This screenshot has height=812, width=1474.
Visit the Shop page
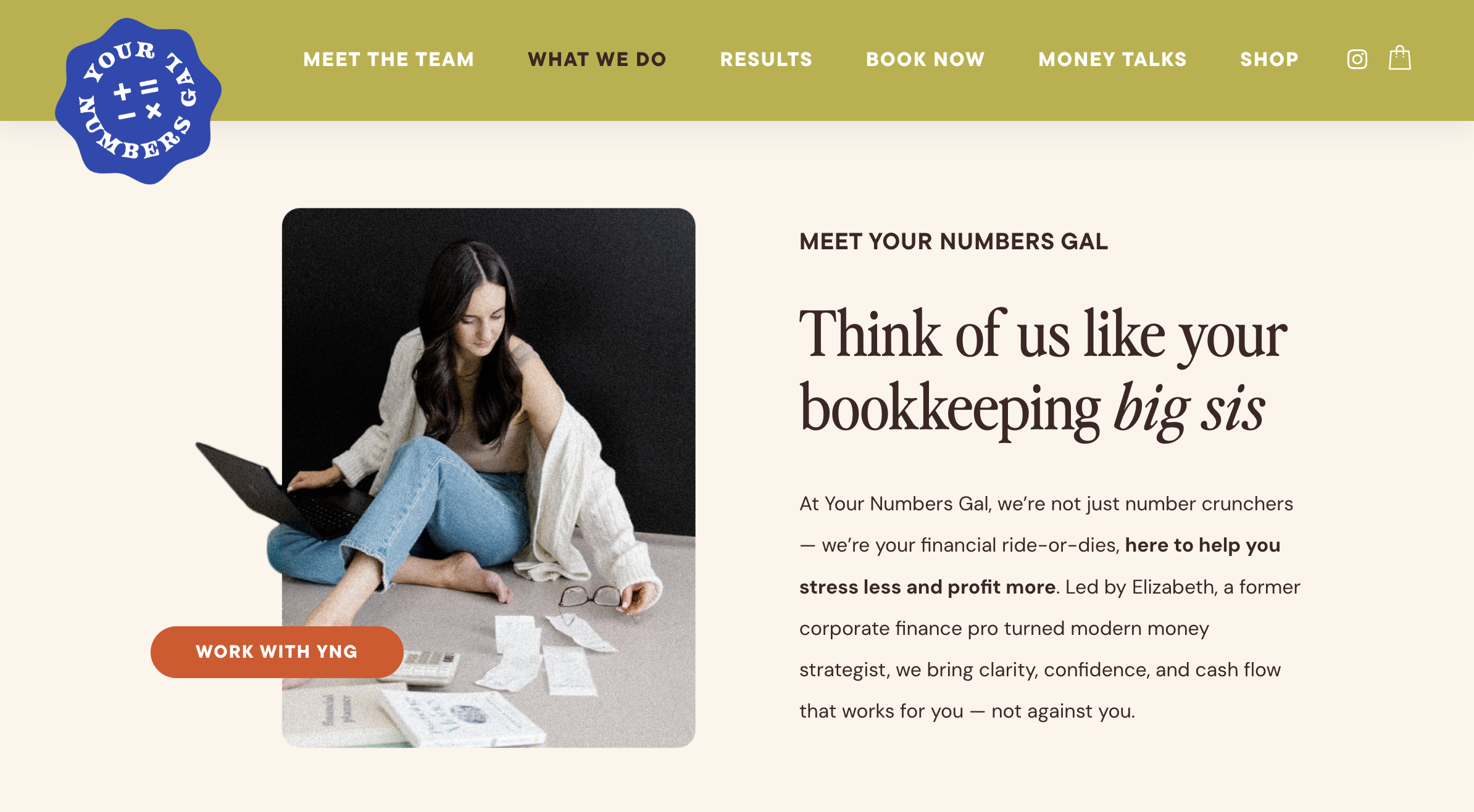[x=1269, y=59]
